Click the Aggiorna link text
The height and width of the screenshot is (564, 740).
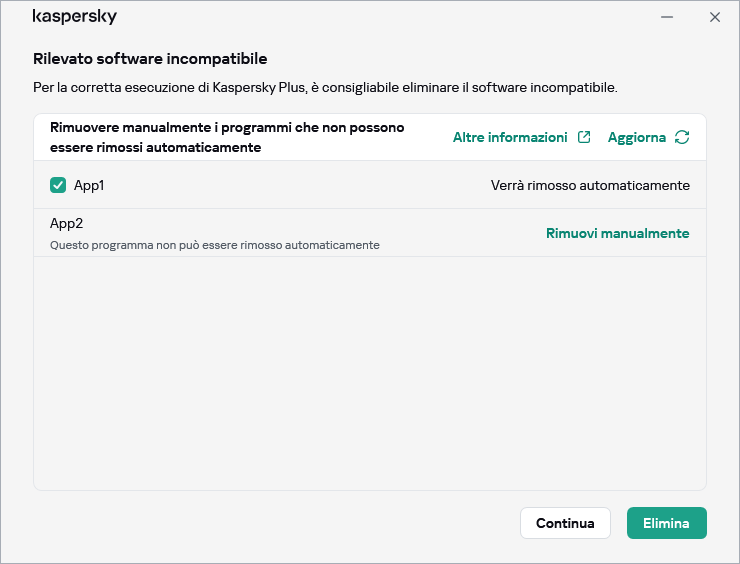637,137
